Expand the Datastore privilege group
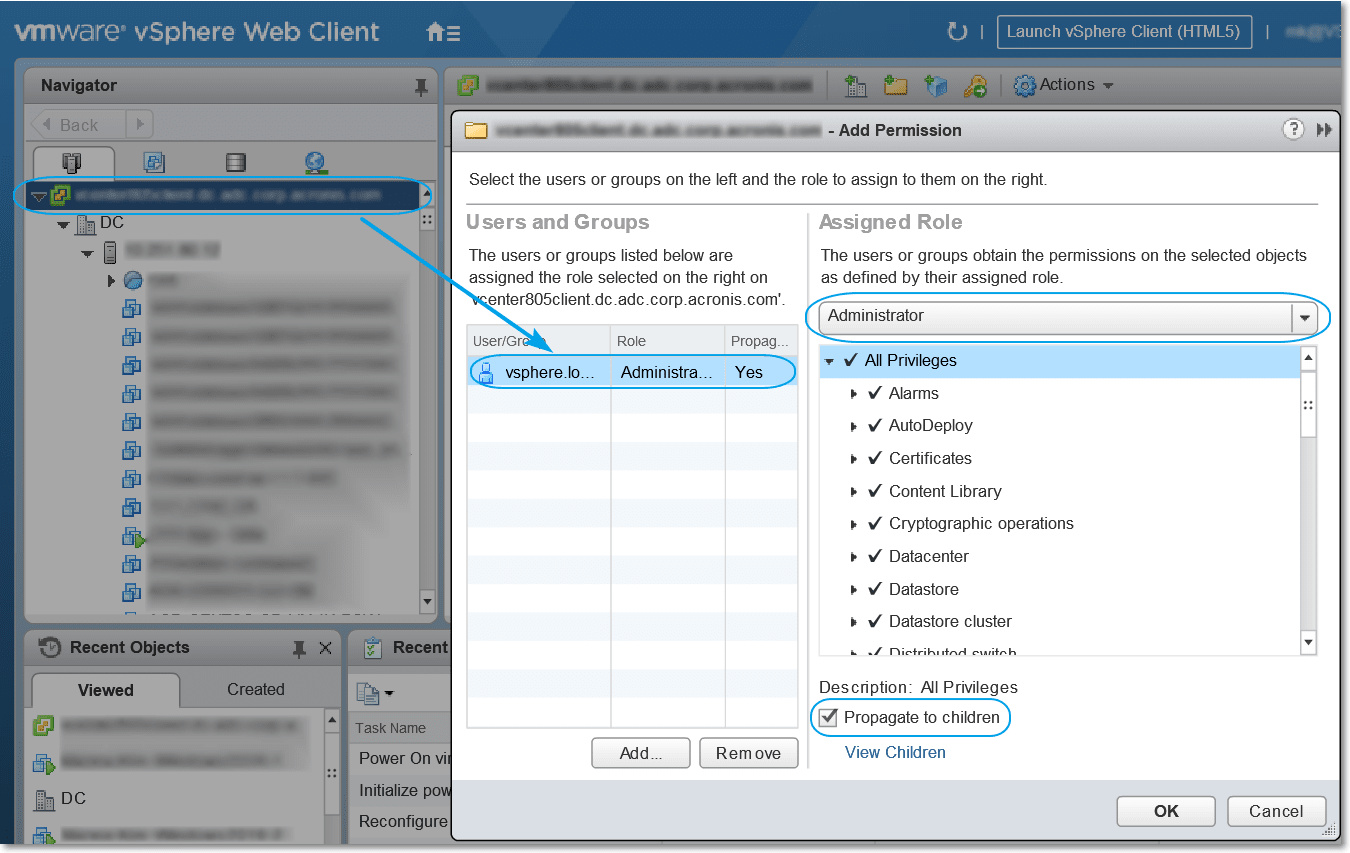 click(x=854, y=590)
